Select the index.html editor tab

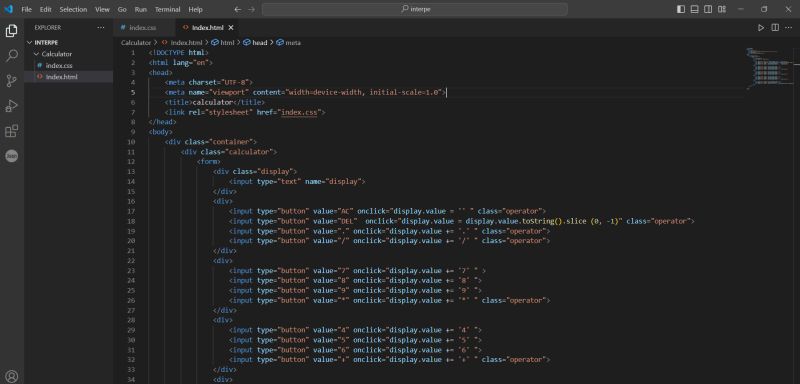tap(208, 28)
